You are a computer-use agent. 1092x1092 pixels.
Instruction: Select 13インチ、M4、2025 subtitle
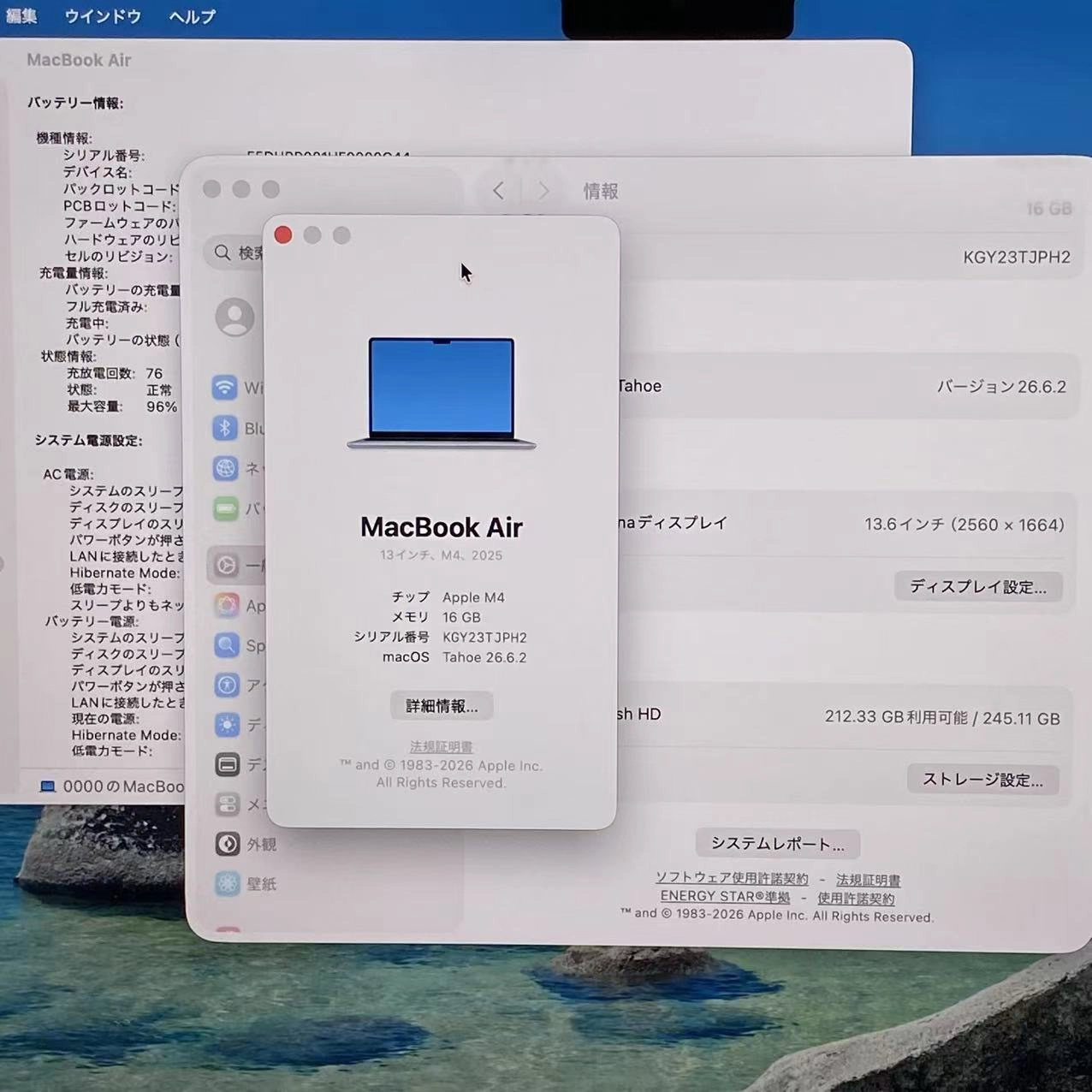pos(442,555)
